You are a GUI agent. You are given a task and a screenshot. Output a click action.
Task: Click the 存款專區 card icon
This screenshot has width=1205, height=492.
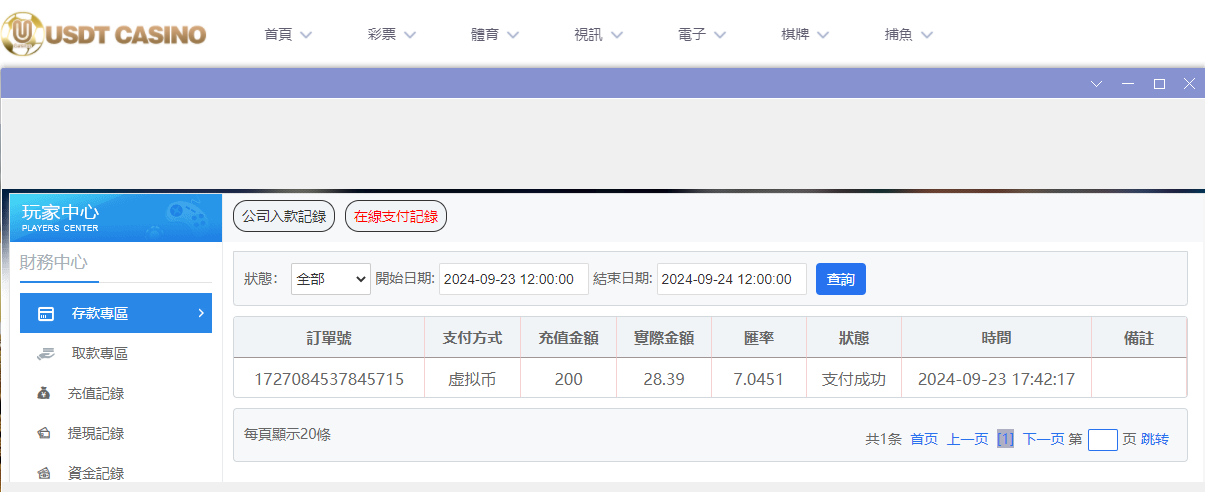click(x=46, y=314)
